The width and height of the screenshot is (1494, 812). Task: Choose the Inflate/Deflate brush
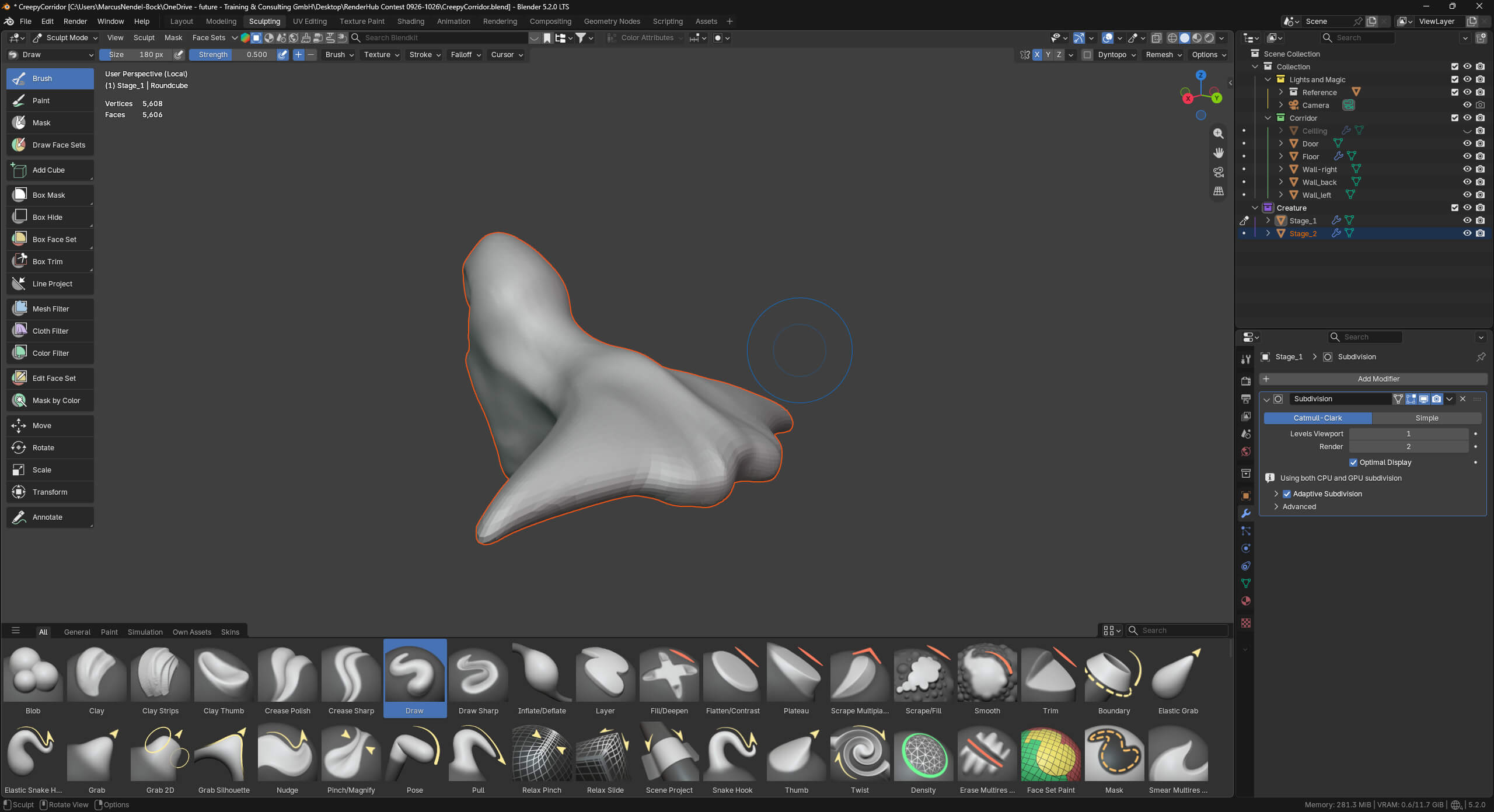click(x=542, y=679)
